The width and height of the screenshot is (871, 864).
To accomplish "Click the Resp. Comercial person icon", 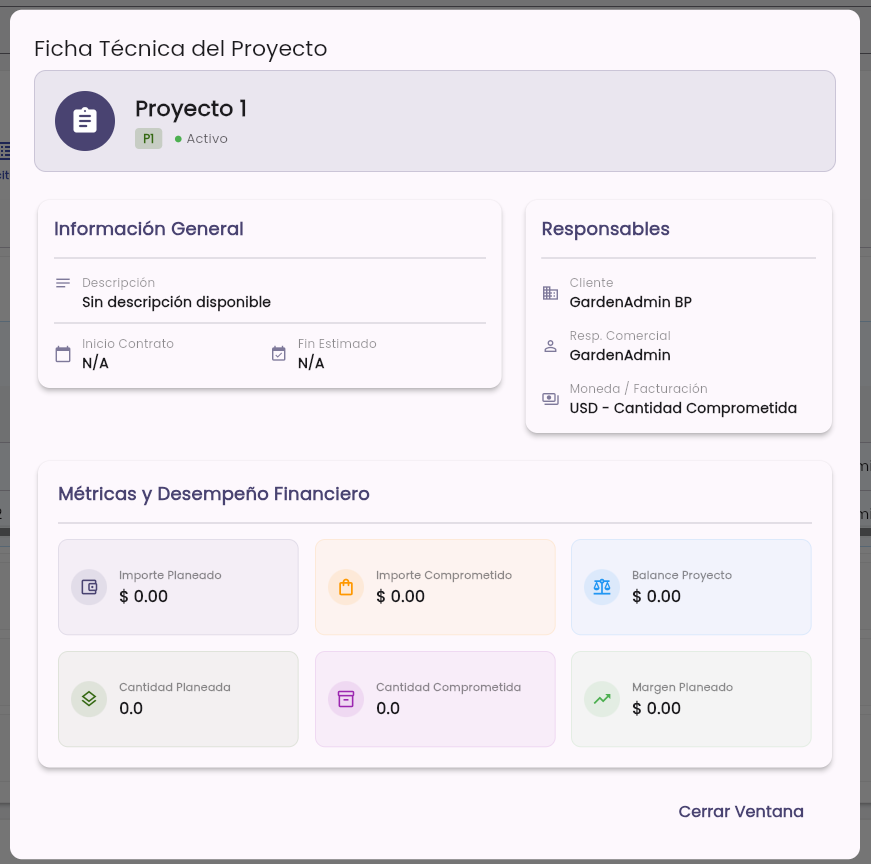I will [x=550, y=346].
